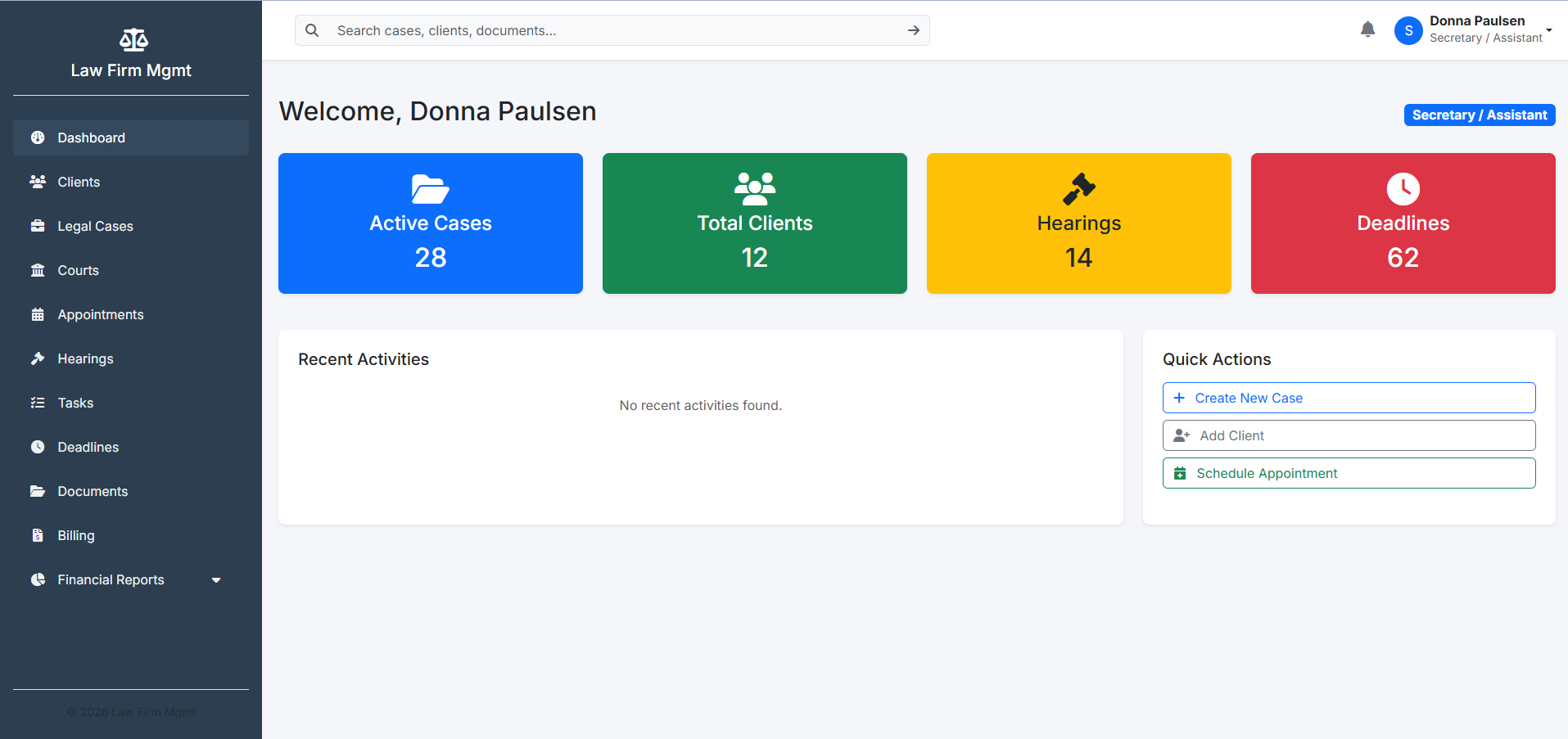Click the Total Clients count 12
The width and height of the screenshot is (1568, 739).
point(755,258)
